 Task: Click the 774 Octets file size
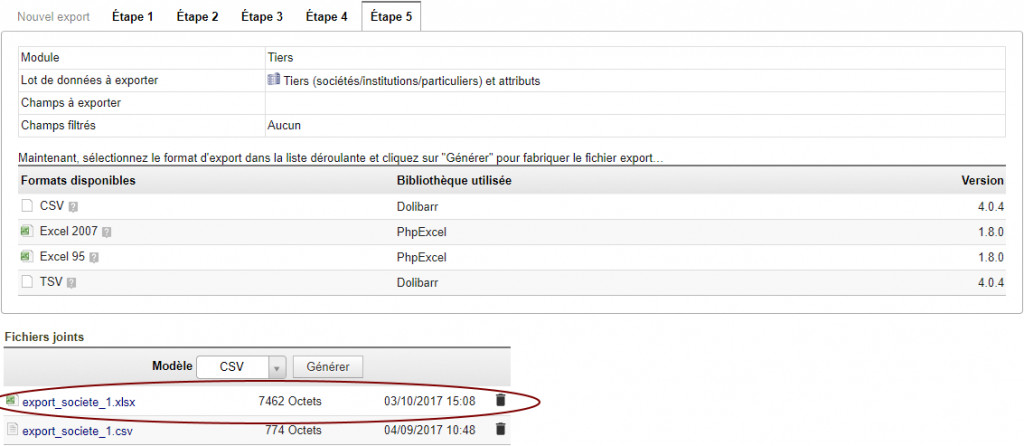293,430
